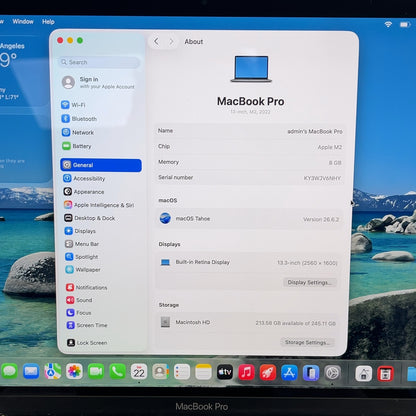Open Desktop & Dock settings
This screenshot has width=416, height=416.
click(x=90, y=218)
